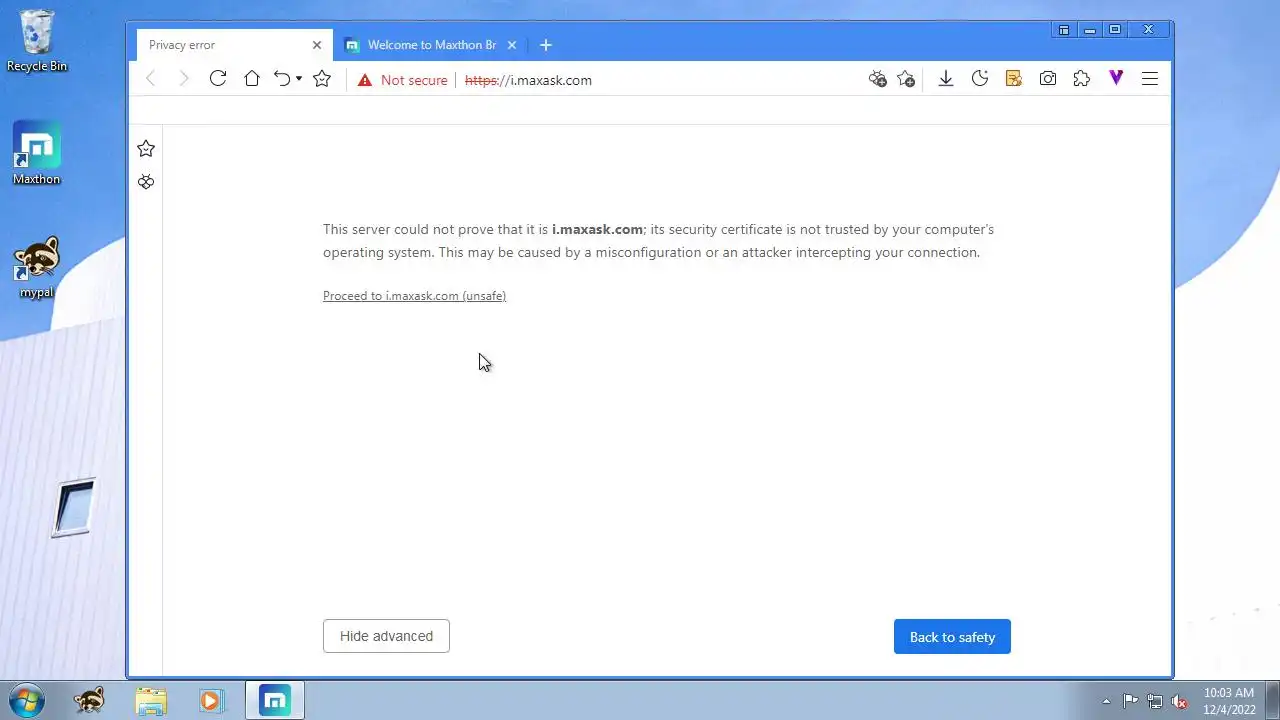Open the file explorer taskbar icon

(151, 700)
